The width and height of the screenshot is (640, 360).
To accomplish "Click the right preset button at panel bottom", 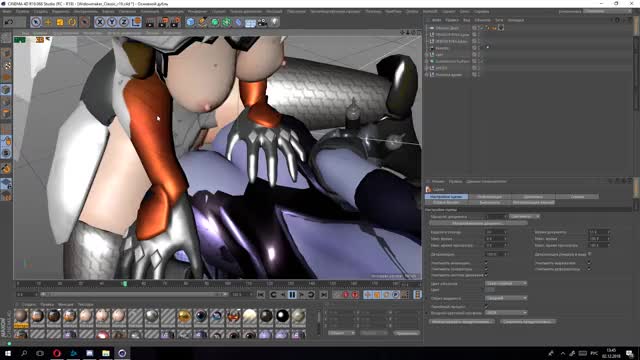I will pyautogui.click(x=528, y=322).
